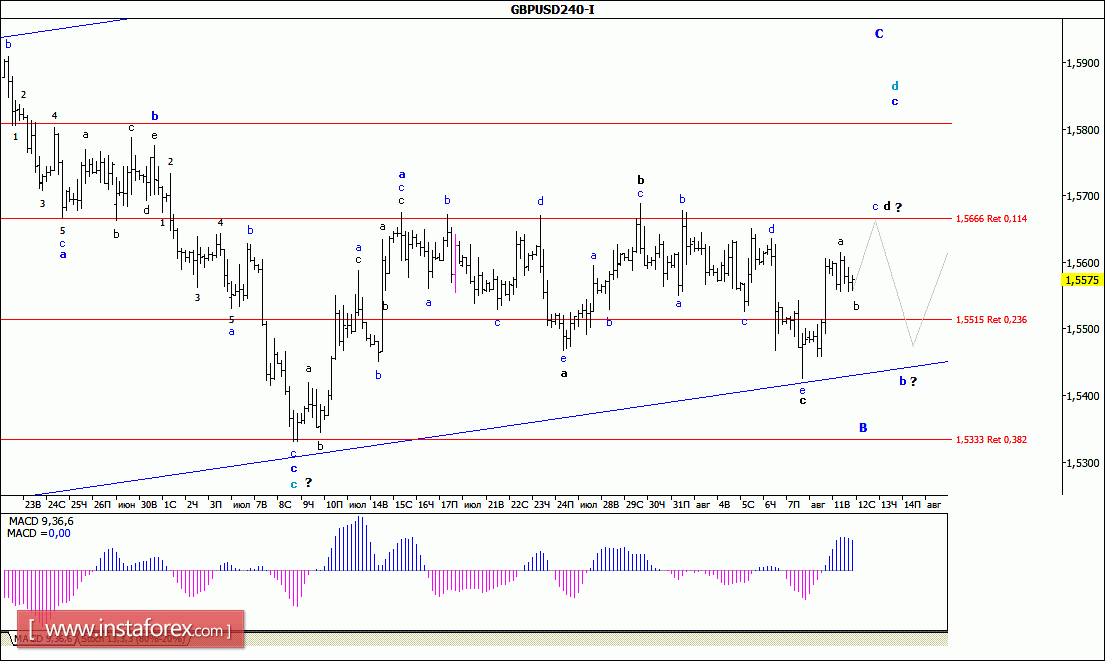Viewport: 1105px width, 661px height.
Task: Open the www.instaforex.com link
Action: 130,629
